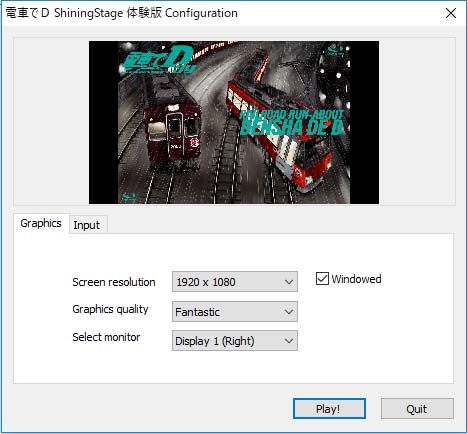The height and width of the screenshot is (434, 468).
Task: Expand the Graphics quality dropdown
Action: (235, 312)
